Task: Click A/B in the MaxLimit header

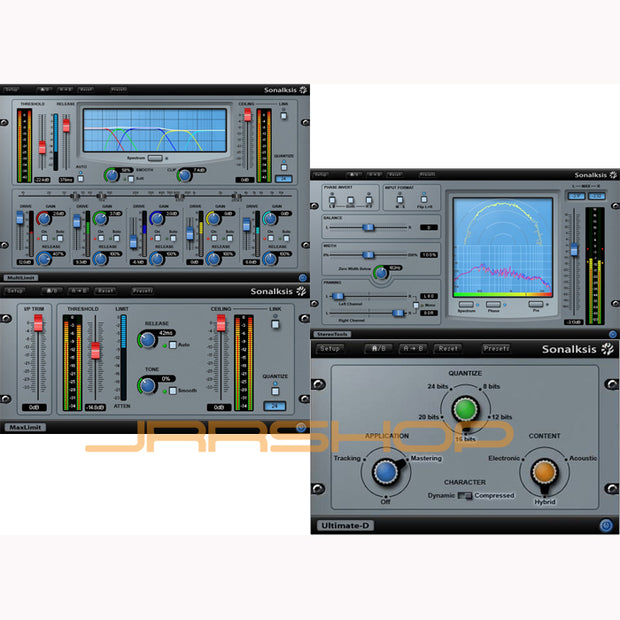Action: (52, 291)
